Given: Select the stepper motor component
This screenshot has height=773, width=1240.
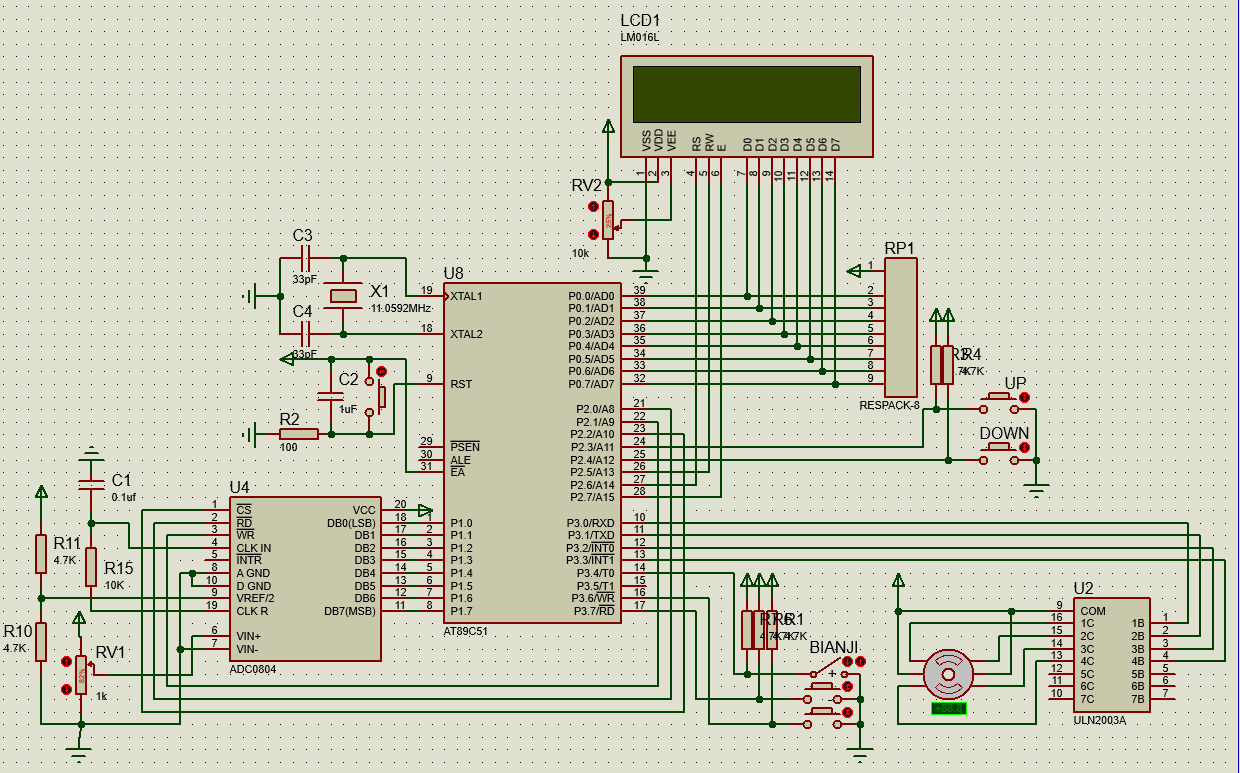Looking at the screenshot, I should [947, 672].
